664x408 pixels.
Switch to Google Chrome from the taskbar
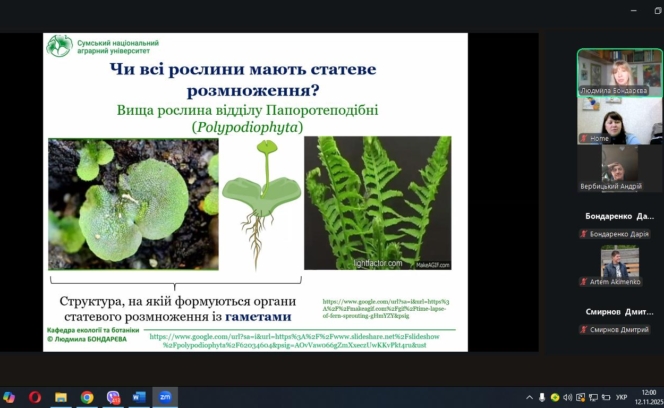coord(87,397)
